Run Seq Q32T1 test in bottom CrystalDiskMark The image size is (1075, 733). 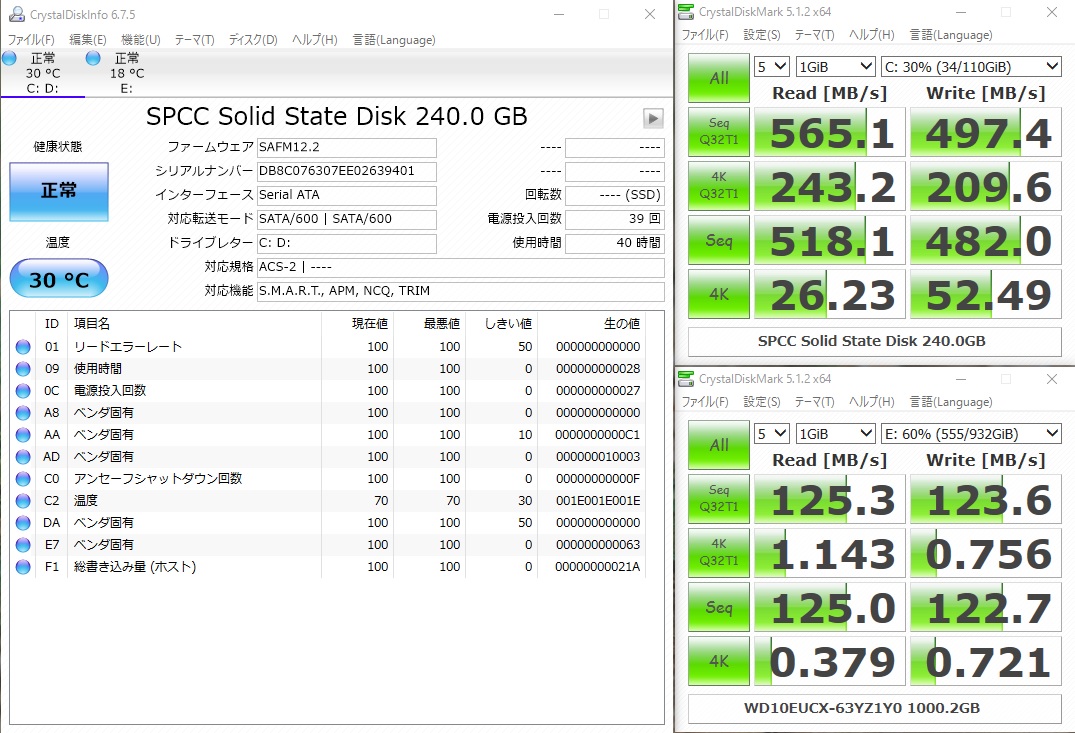click(718, 498)
